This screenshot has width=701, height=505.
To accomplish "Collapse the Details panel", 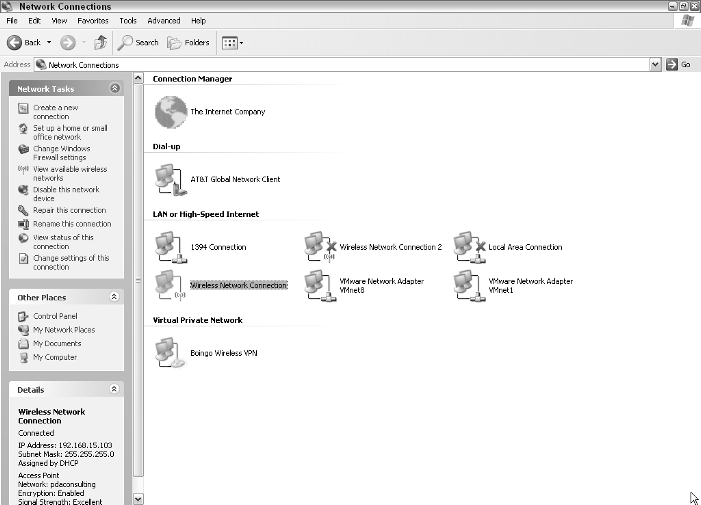I will pos(114,389).
